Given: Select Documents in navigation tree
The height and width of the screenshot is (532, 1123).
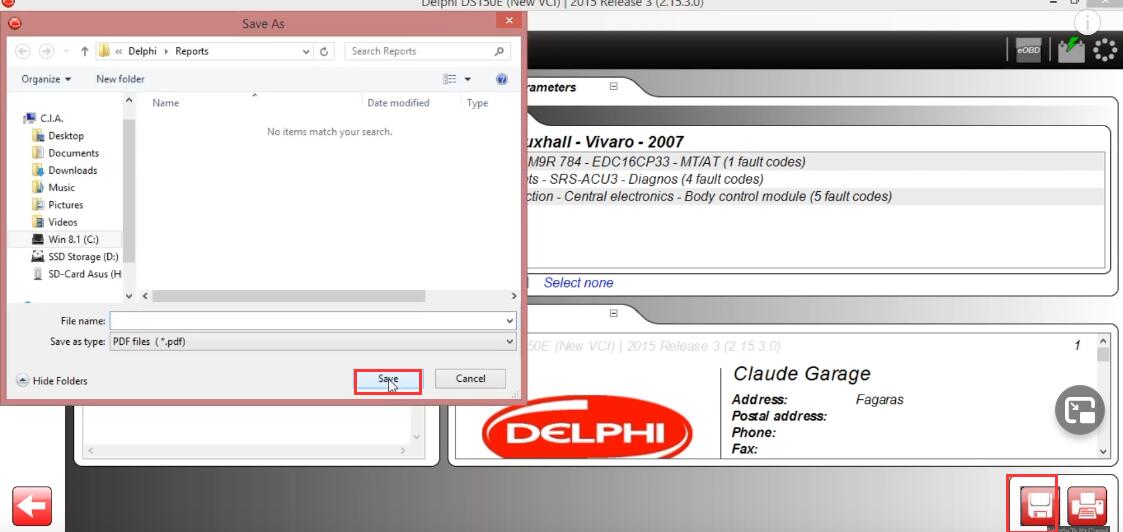Looking at the screenshot, I should [x=66, y=153].
